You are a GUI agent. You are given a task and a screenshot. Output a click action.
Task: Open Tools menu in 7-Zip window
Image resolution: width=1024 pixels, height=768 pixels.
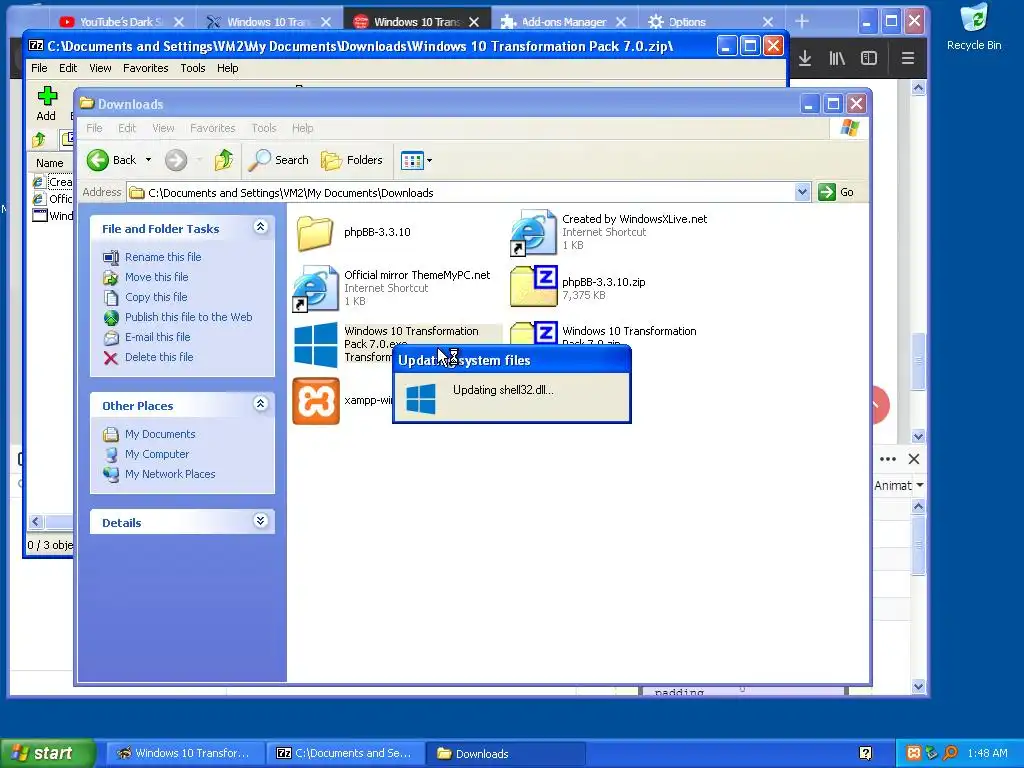click(193, 68)
